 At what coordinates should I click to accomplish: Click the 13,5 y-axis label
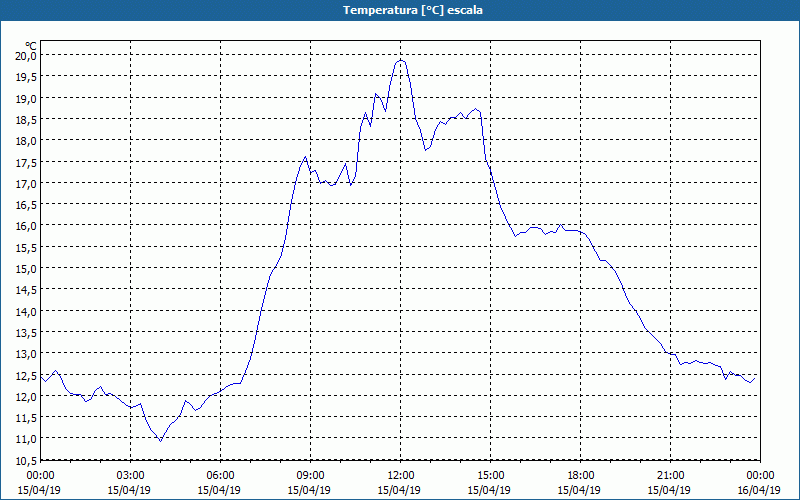click(x=27, y=332)
